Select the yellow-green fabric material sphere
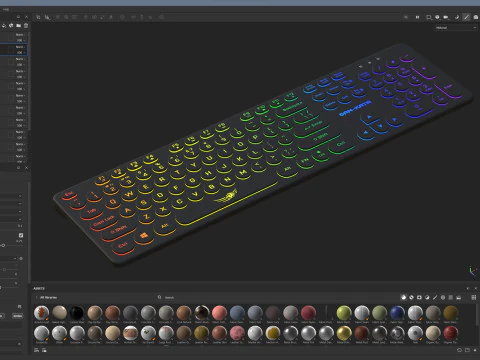The image size is (480, 360). pyautogui.click(x=344, y=313)
